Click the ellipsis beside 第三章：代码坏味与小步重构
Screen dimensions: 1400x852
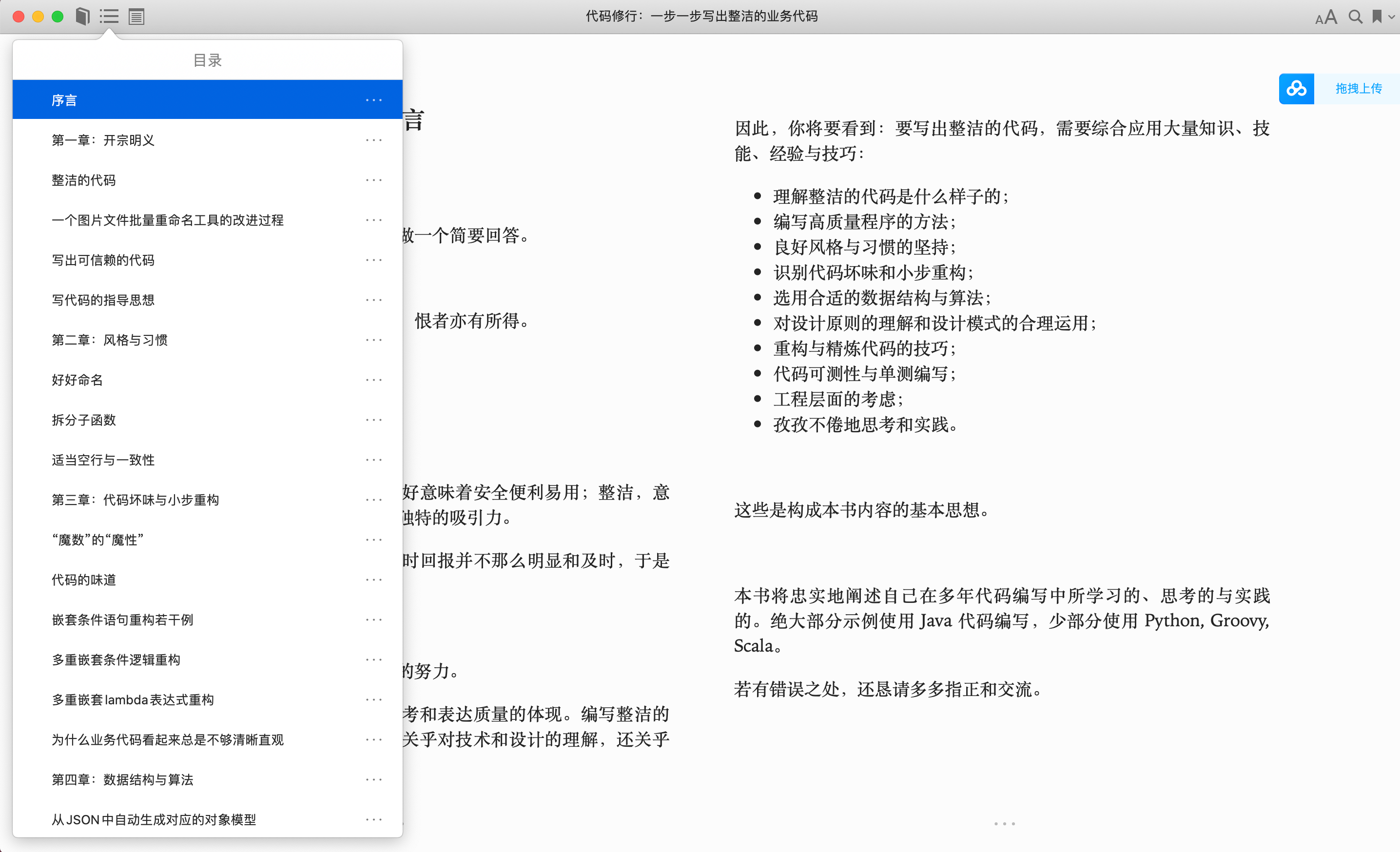pos(374,499)
